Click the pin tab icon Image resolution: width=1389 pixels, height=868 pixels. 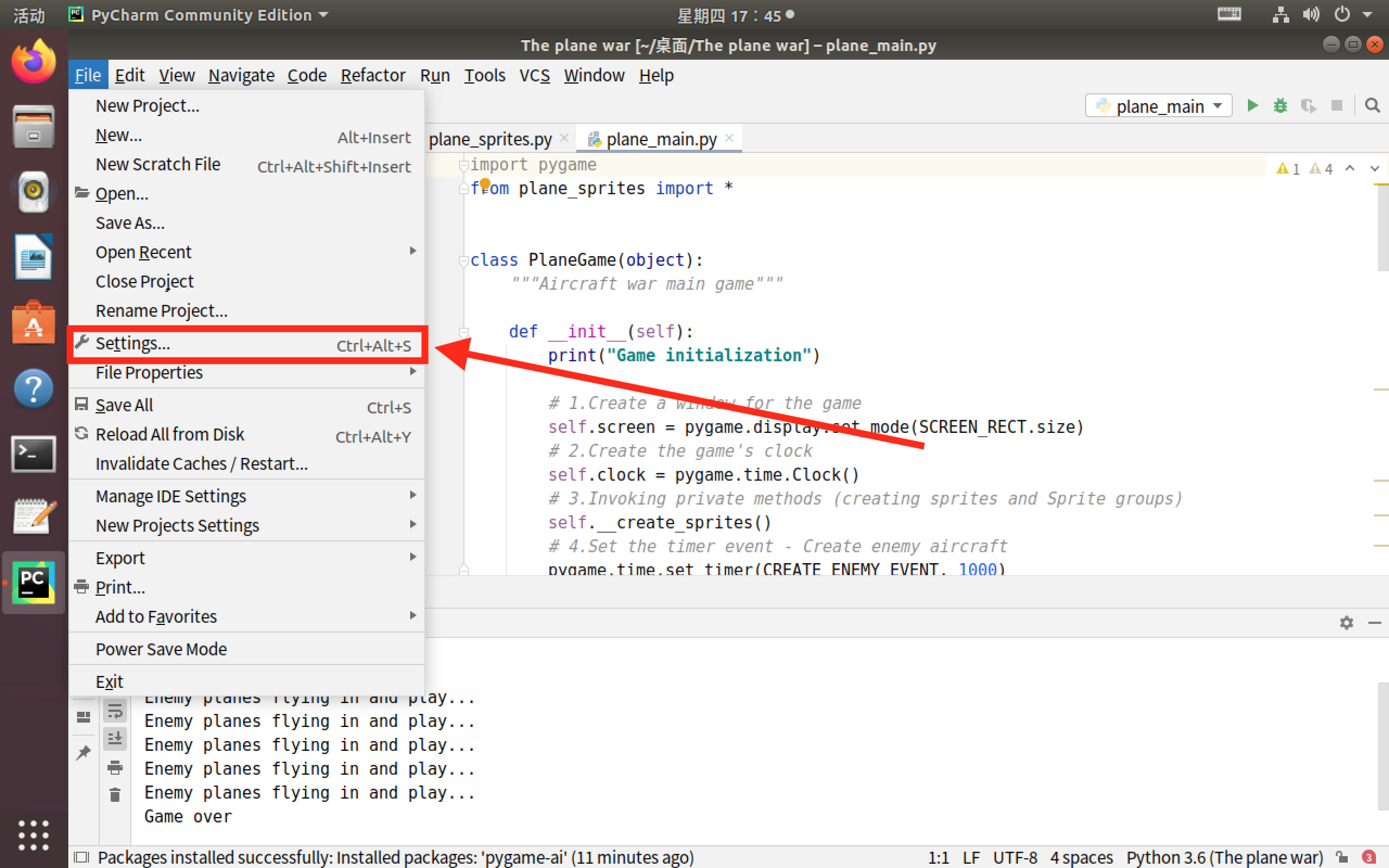pos(84,752)
